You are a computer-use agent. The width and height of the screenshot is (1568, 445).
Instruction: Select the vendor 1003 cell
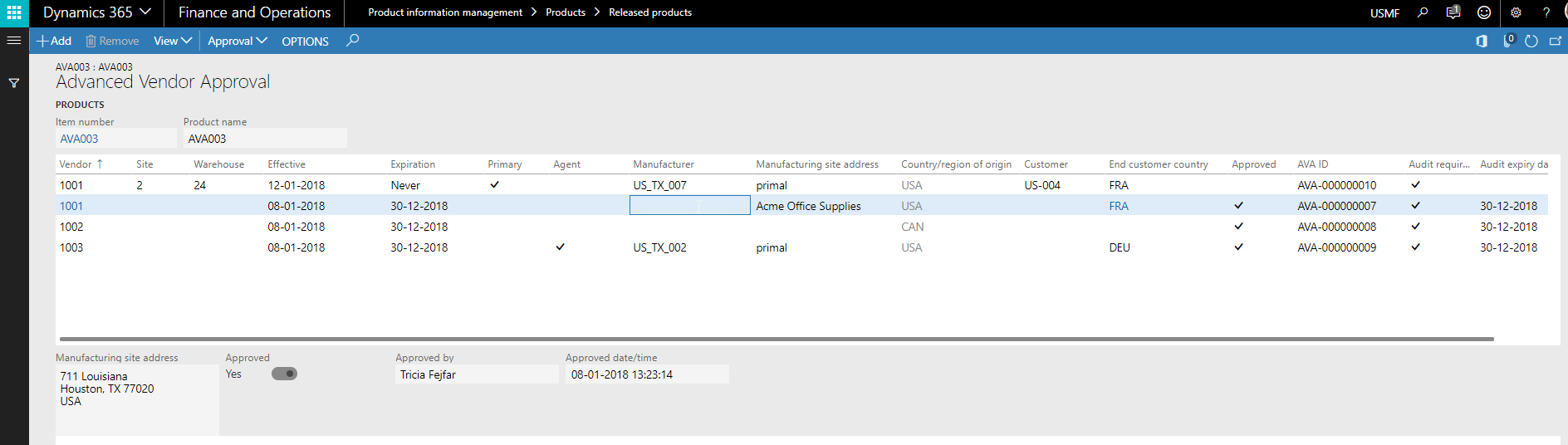71,247
